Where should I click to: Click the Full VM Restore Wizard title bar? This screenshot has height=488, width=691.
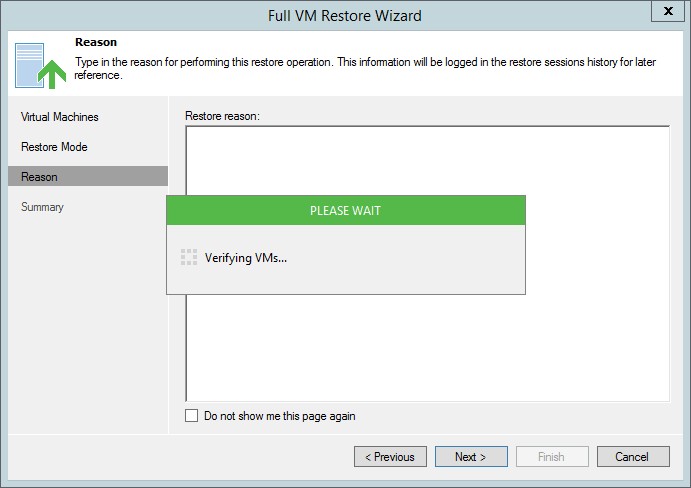(345, 15)
